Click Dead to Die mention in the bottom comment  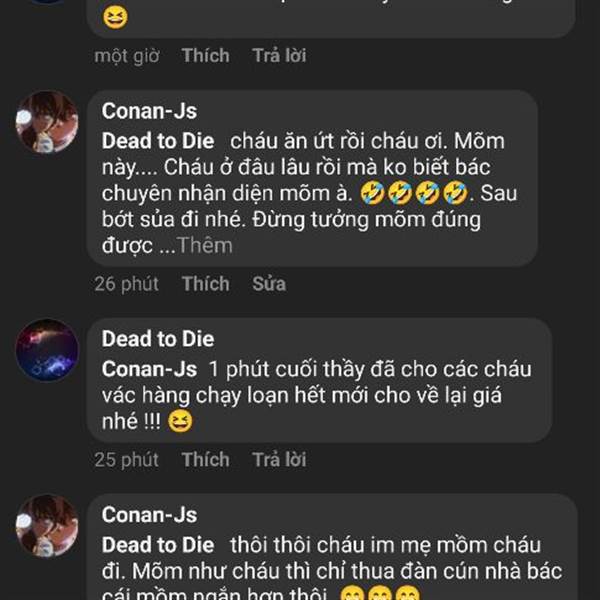[158, 545]
